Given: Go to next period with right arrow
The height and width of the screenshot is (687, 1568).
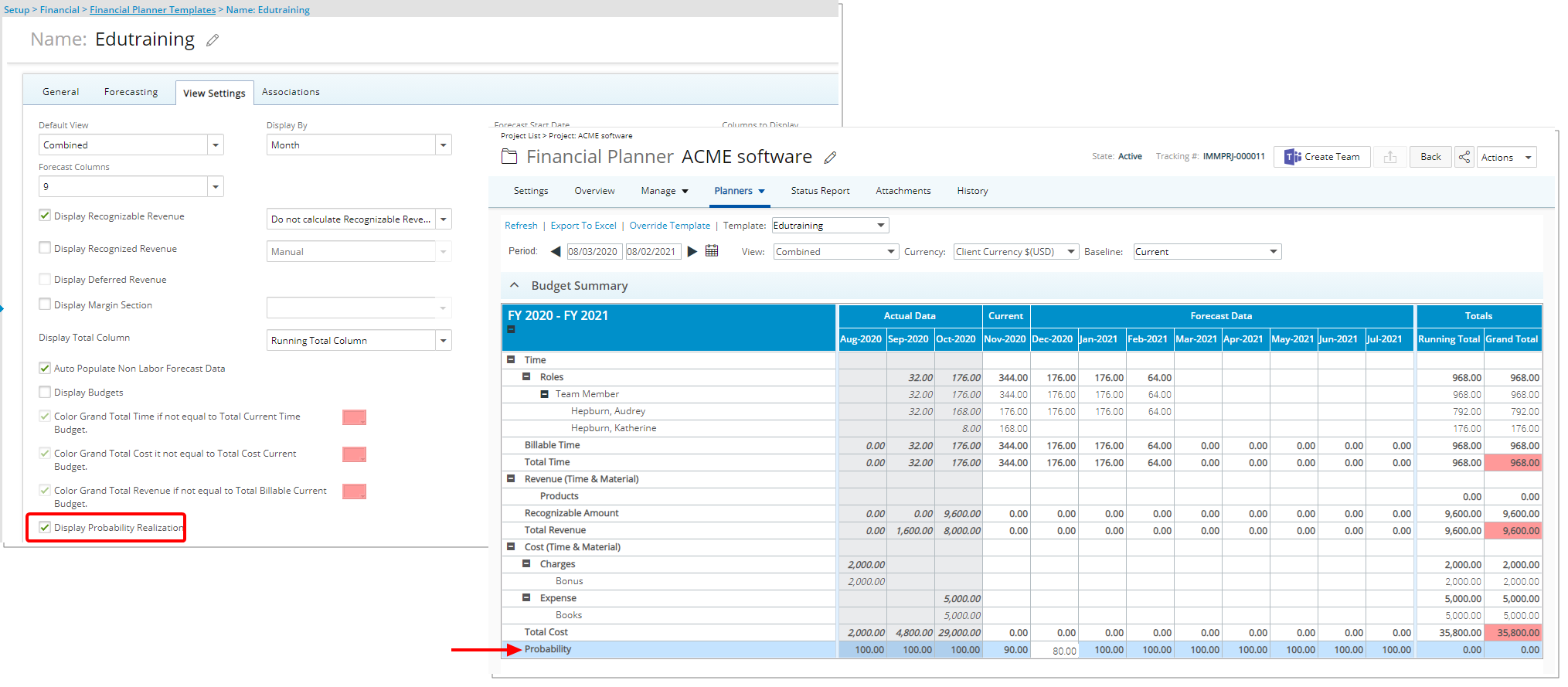Looking at the screenshot, I should [x=692, y=251].
